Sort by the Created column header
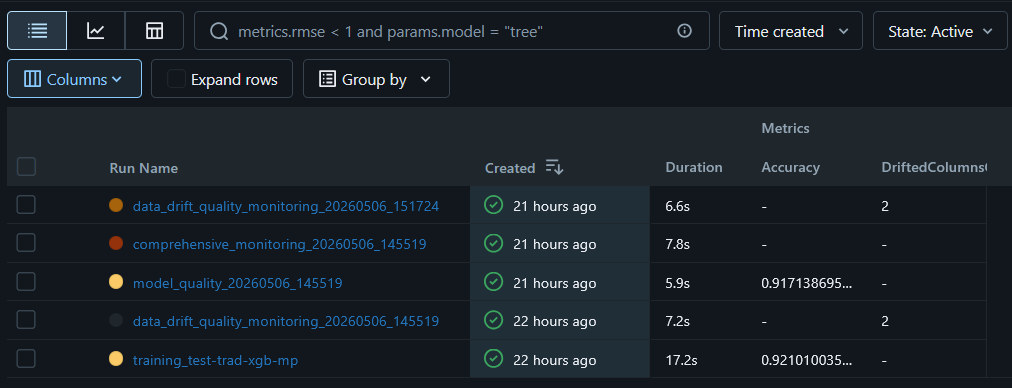Image resolution: width=1012 pixels, height=388 pixels. (x=510, y=168)
